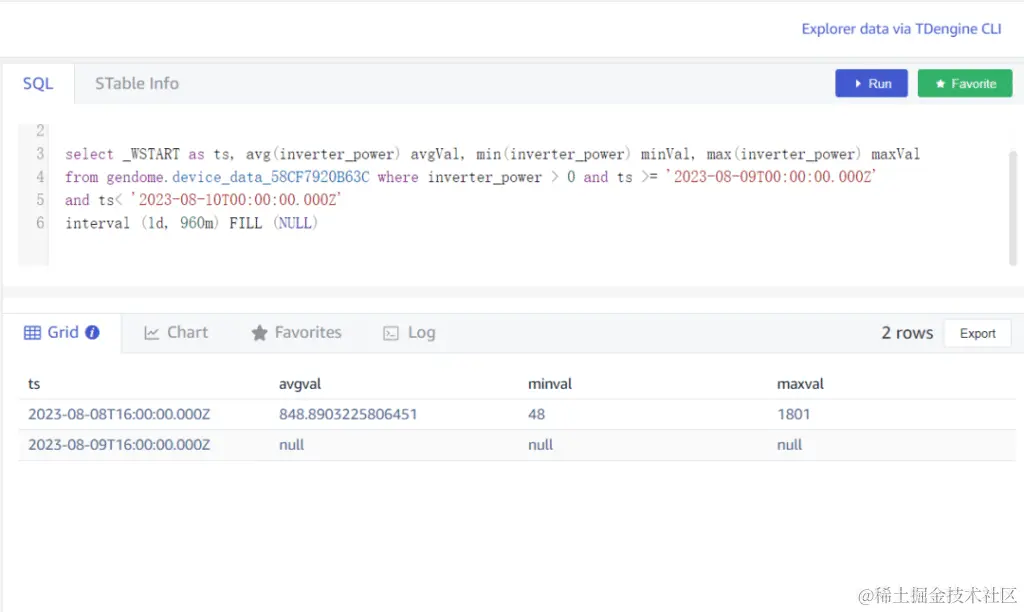The image size is (1024, 612).
Task: Click the avgval column header
Action: pos(298,383)
